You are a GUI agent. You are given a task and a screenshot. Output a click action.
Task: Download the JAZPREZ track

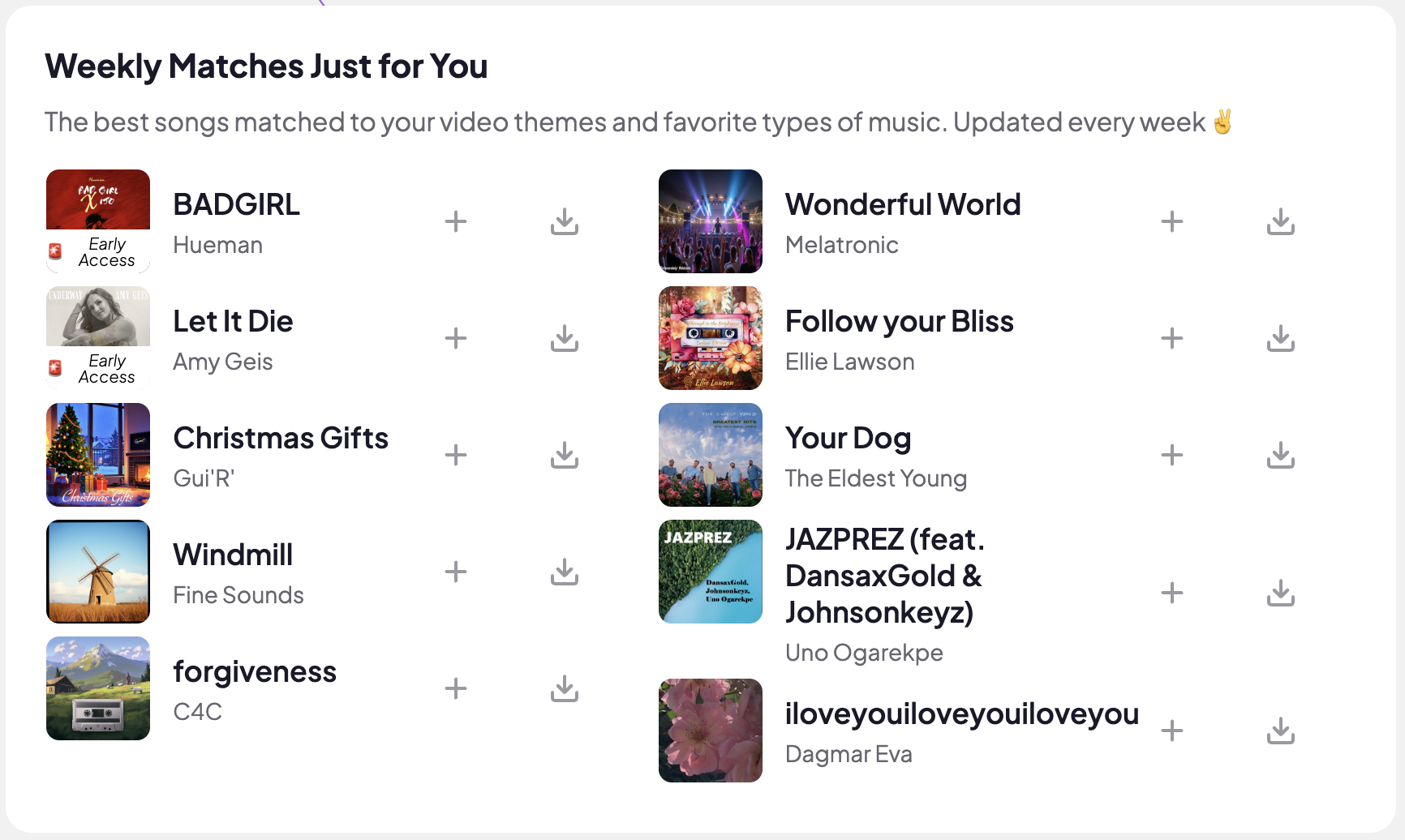click(1281, 593)
